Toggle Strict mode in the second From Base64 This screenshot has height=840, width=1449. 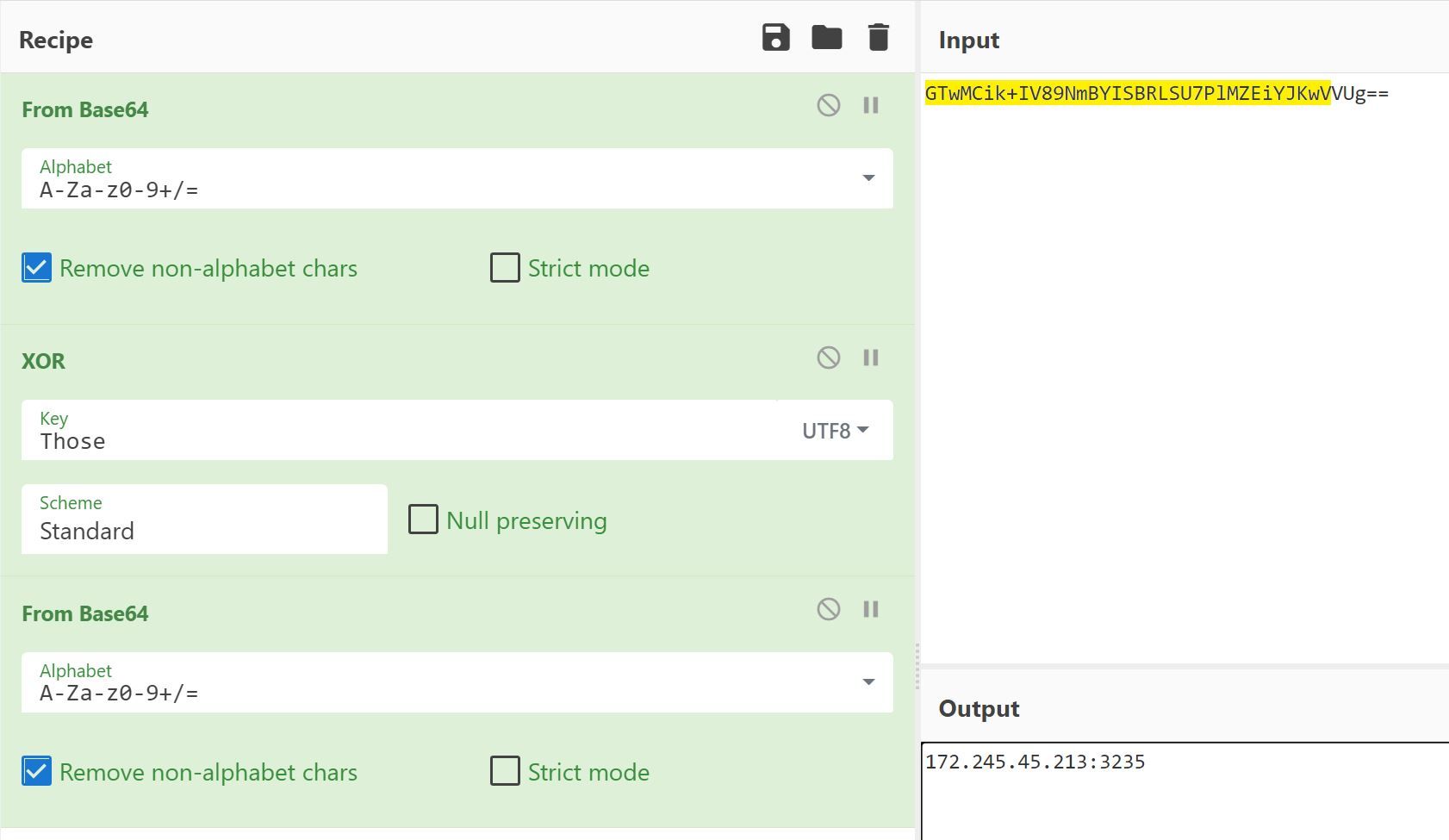pos(505,771)
